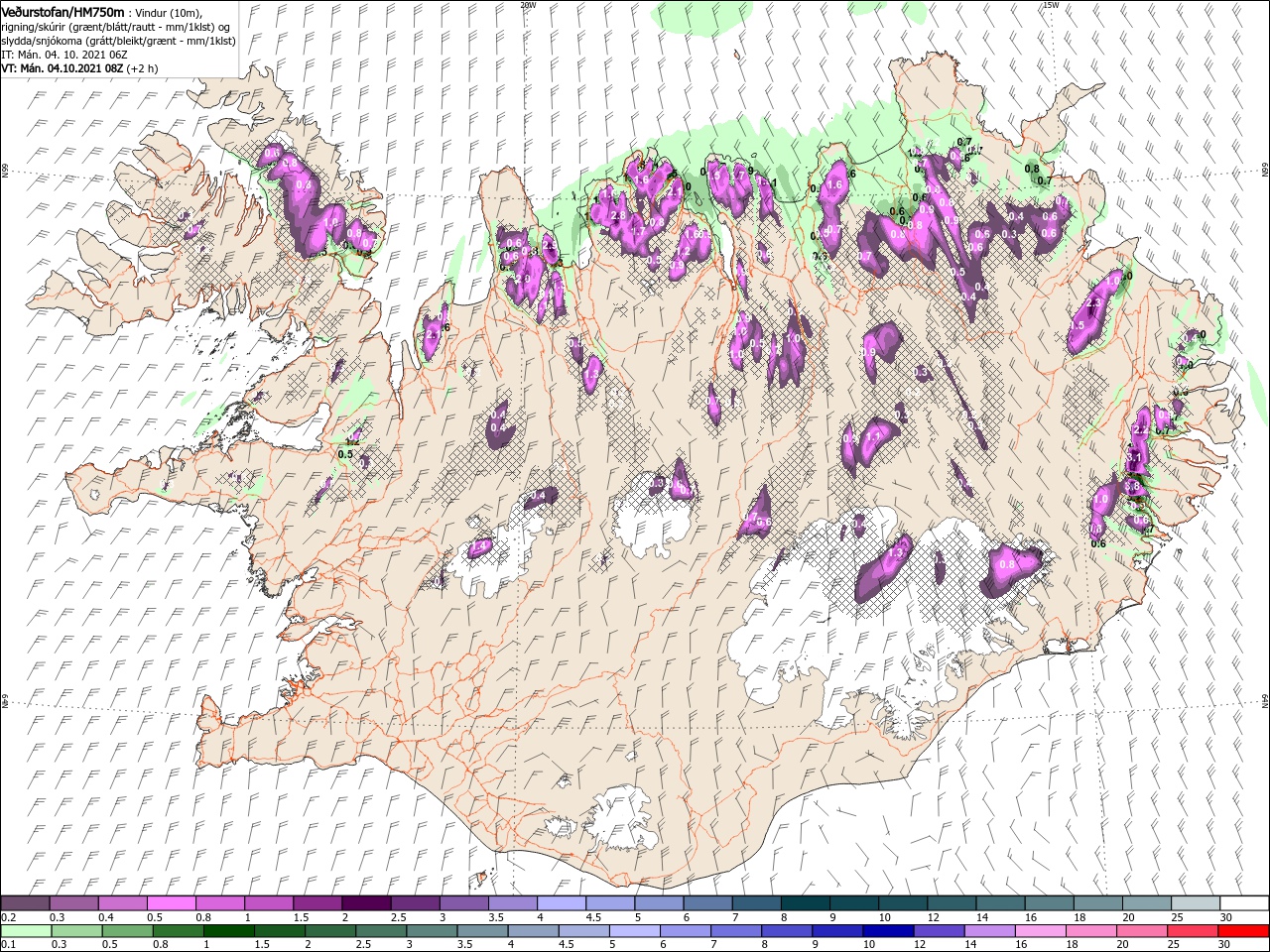Screen dimensions: 1270x952
Task: Click the deep blue 10 swatch in the lower legend row
Action: pyautogui.click(x=889, y=931)
